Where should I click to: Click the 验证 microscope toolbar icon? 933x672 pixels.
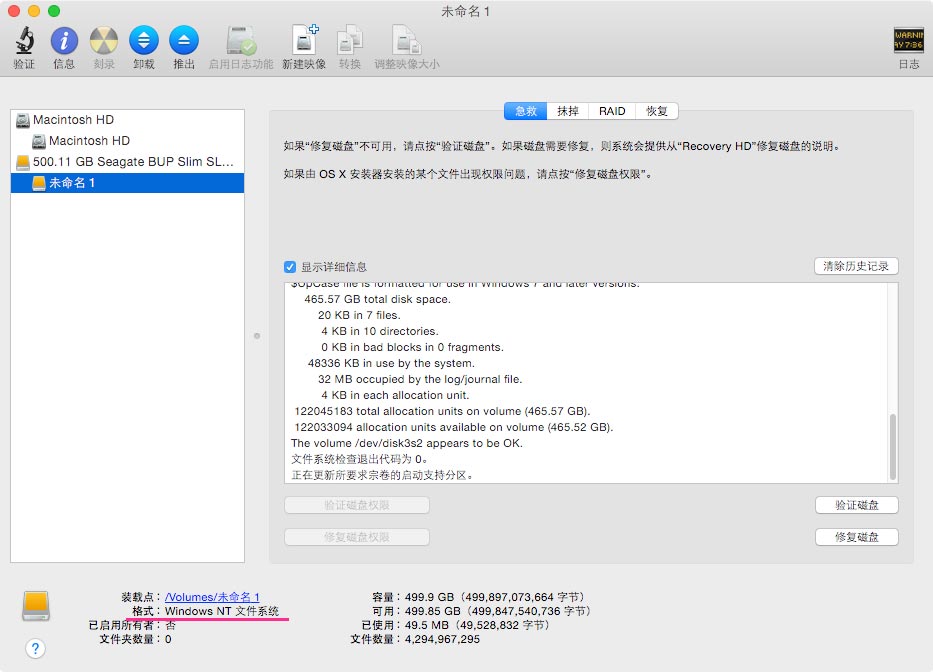(x=24, y=41)
